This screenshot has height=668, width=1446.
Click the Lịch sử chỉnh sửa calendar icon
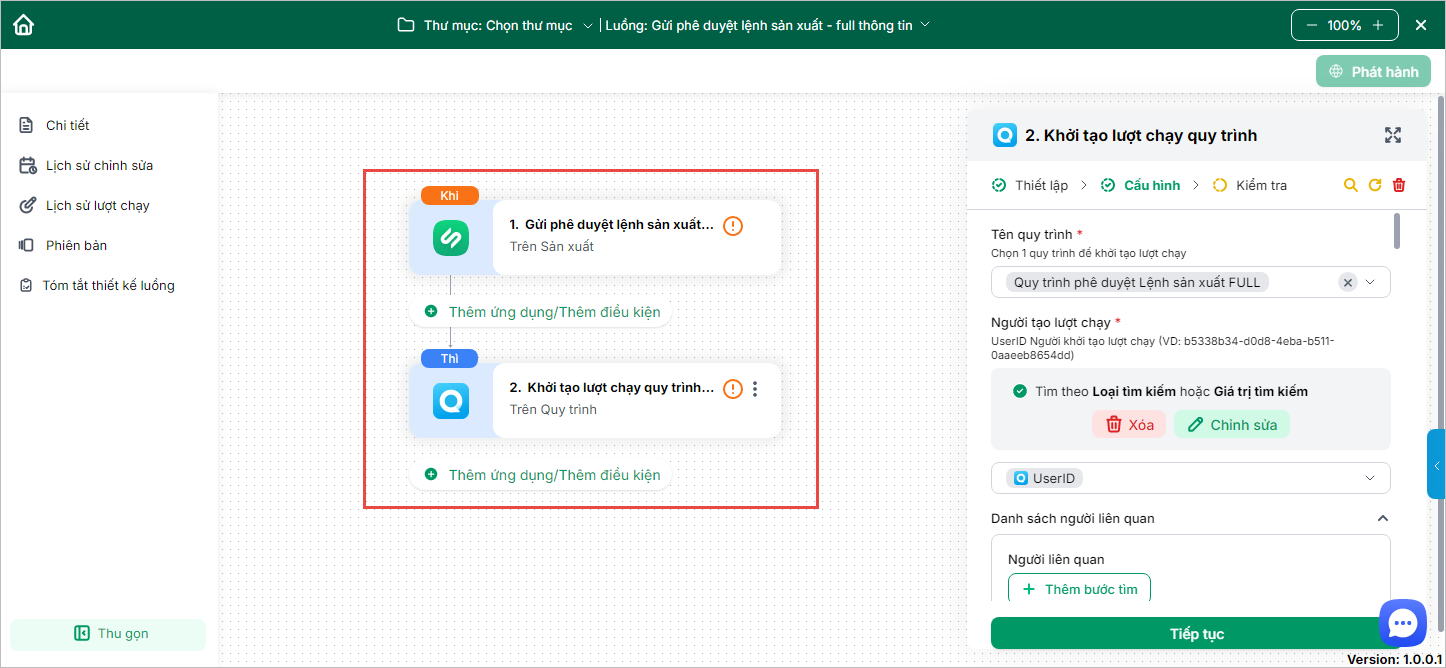coord(27,165)
